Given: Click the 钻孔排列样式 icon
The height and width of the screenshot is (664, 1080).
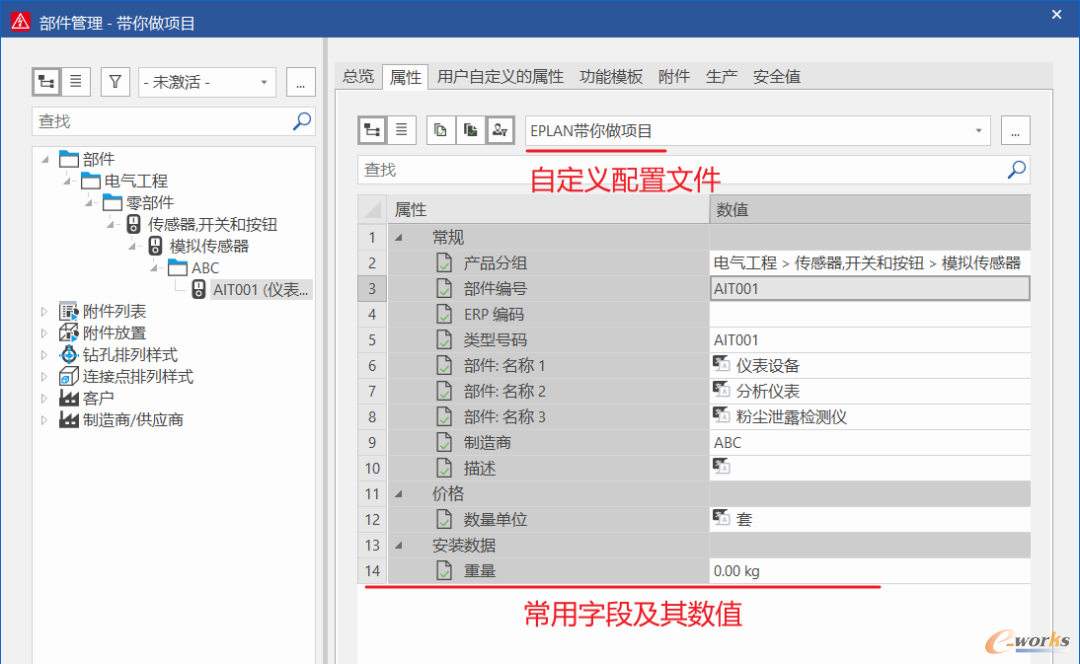Looking at the screenshot, I should pyautogui.click(x=69, y=355).
